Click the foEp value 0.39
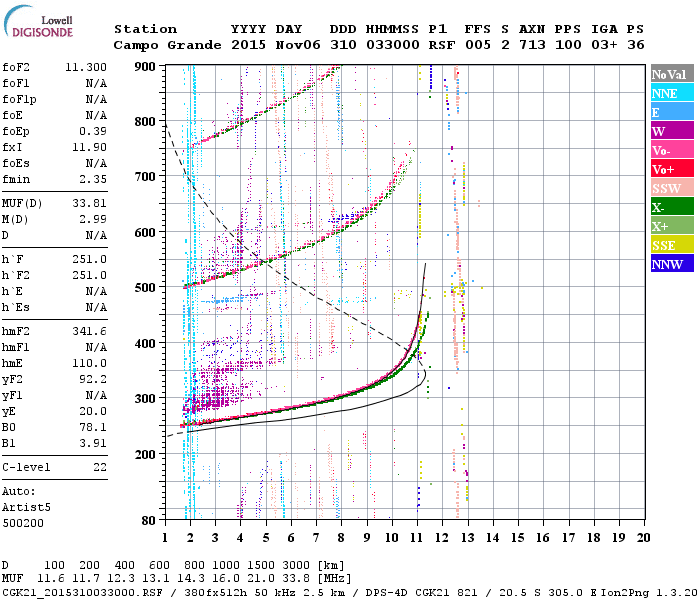This screenshot has width=700, height=600. point(93,131)
